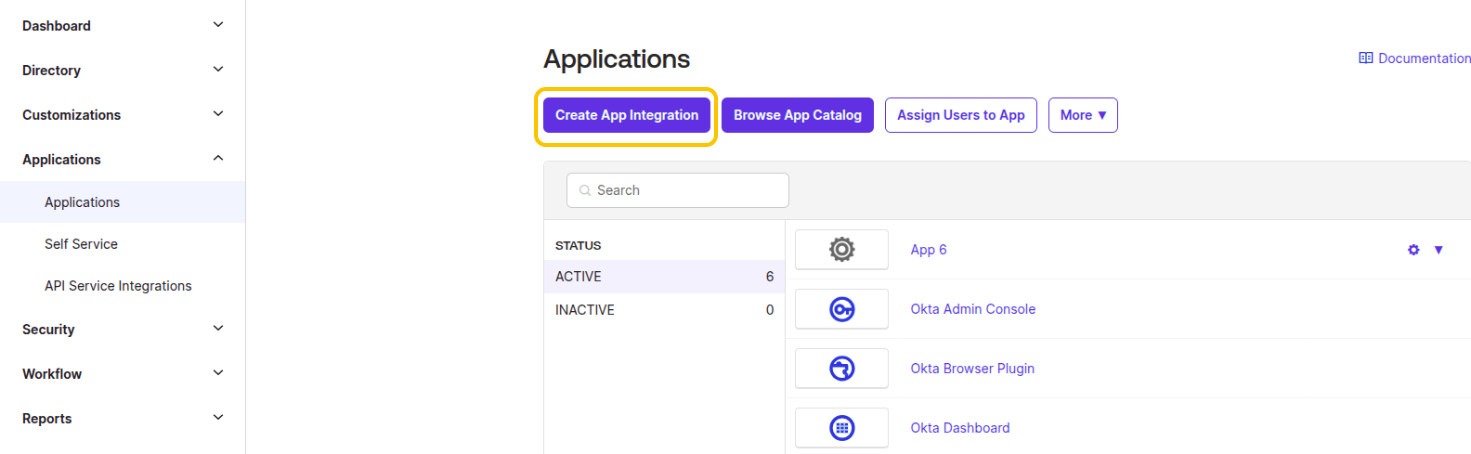Open the App 6 settings gear icon
This screenshot has height=454, width=1471.
click(x=1413, y=250)
